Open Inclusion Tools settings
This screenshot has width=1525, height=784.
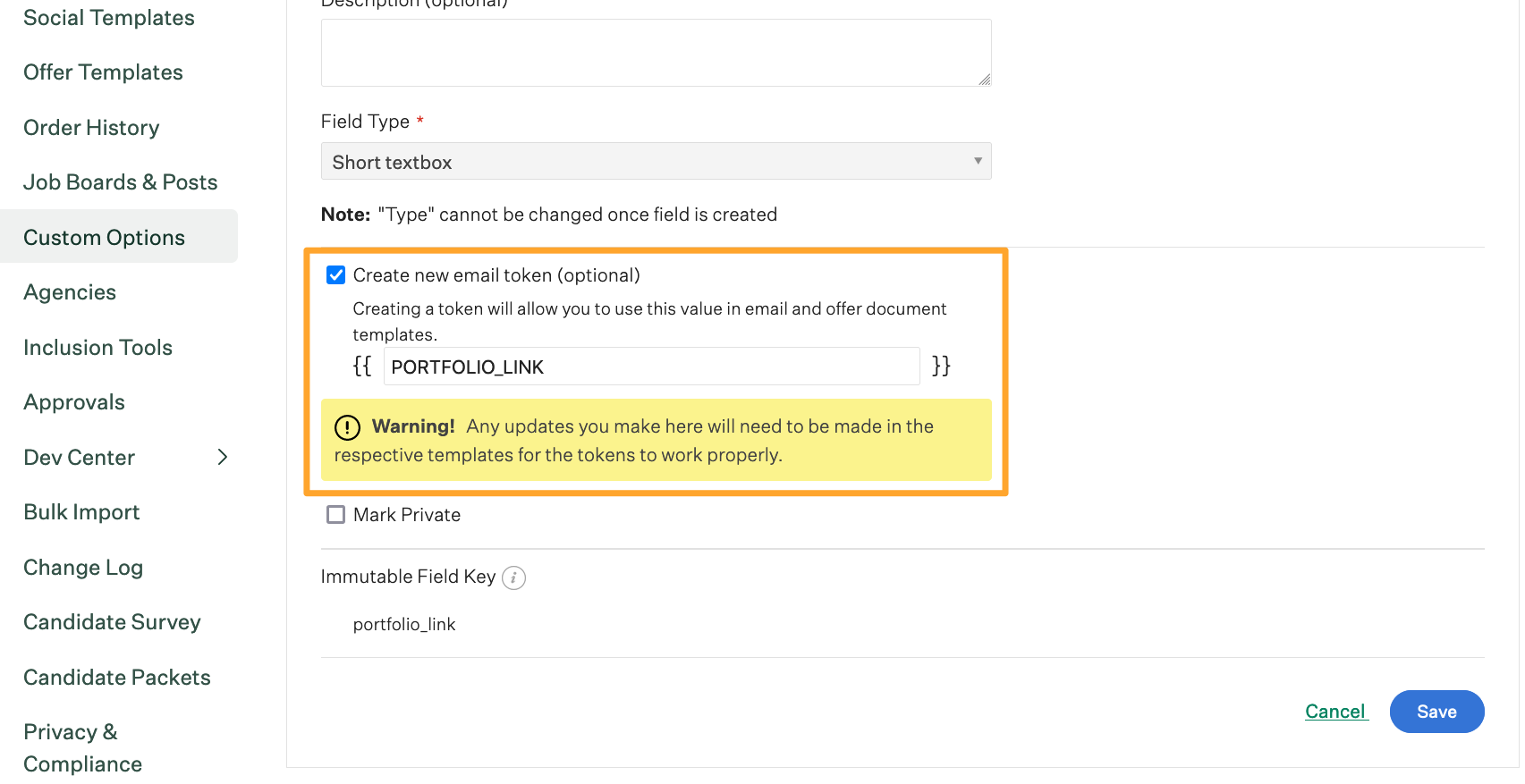pos(97,348)
